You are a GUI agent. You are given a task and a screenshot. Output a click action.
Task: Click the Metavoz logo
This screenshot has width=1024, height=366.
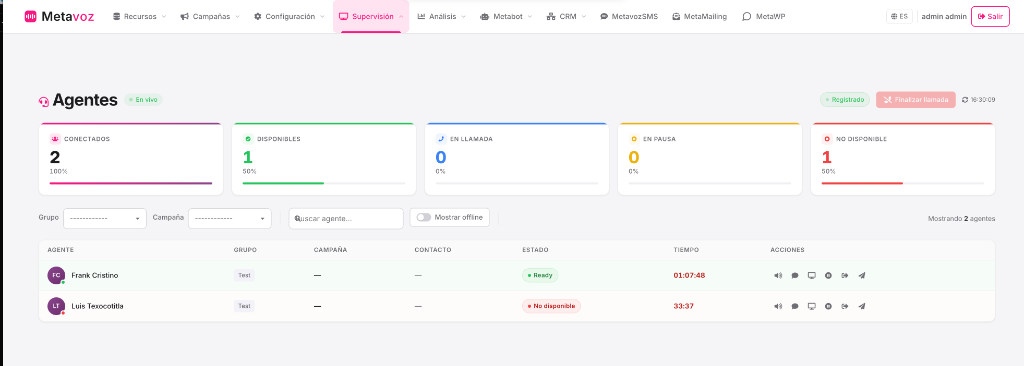coord(59,16)
